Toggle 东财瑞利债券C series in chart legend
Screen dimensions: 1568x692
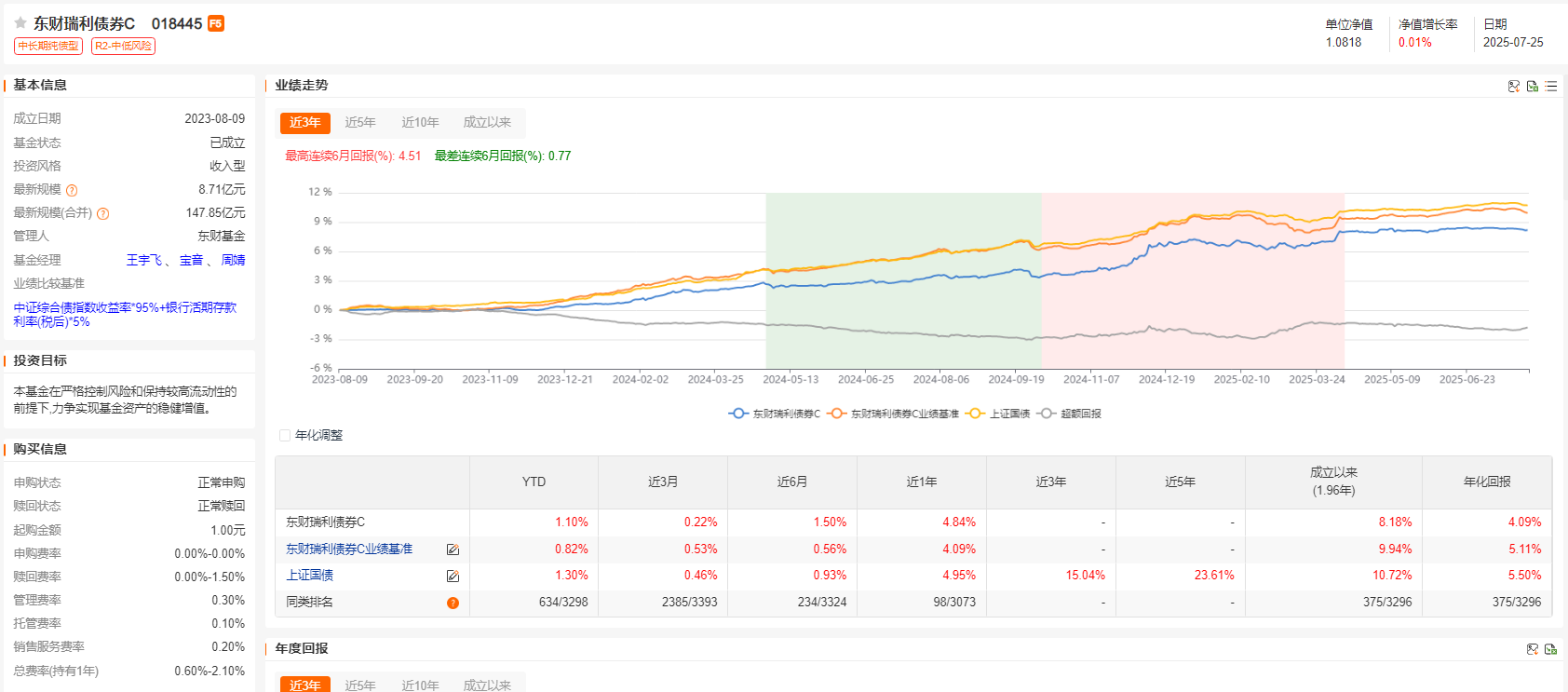775,414
